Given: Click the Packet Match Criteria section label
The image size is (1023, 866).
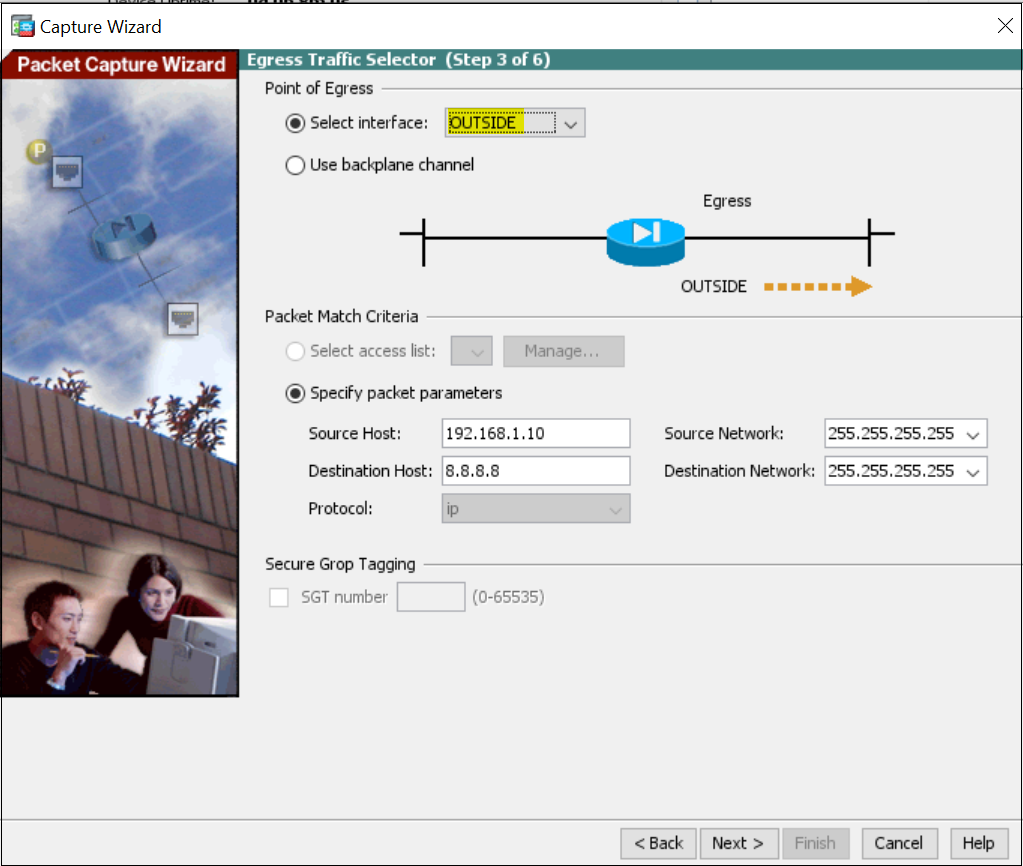Looking at the screenshot, I should [x=341, y=317].
